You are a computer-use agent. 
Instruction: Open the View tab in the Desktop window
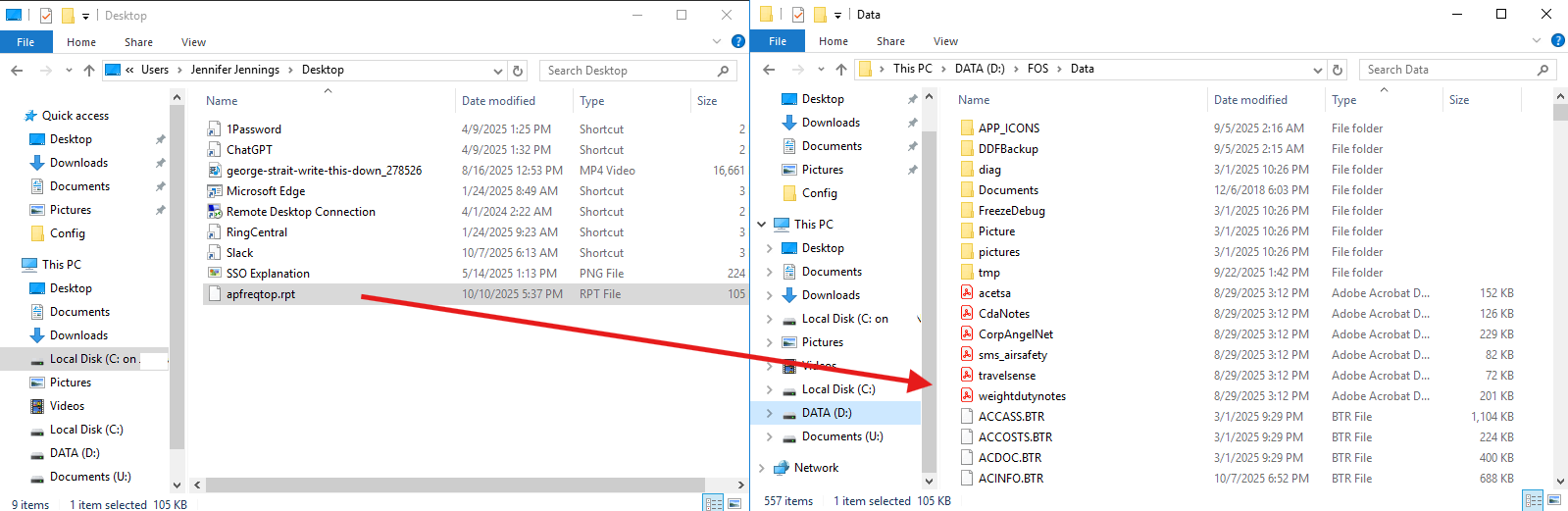click(x=193, y=42)
